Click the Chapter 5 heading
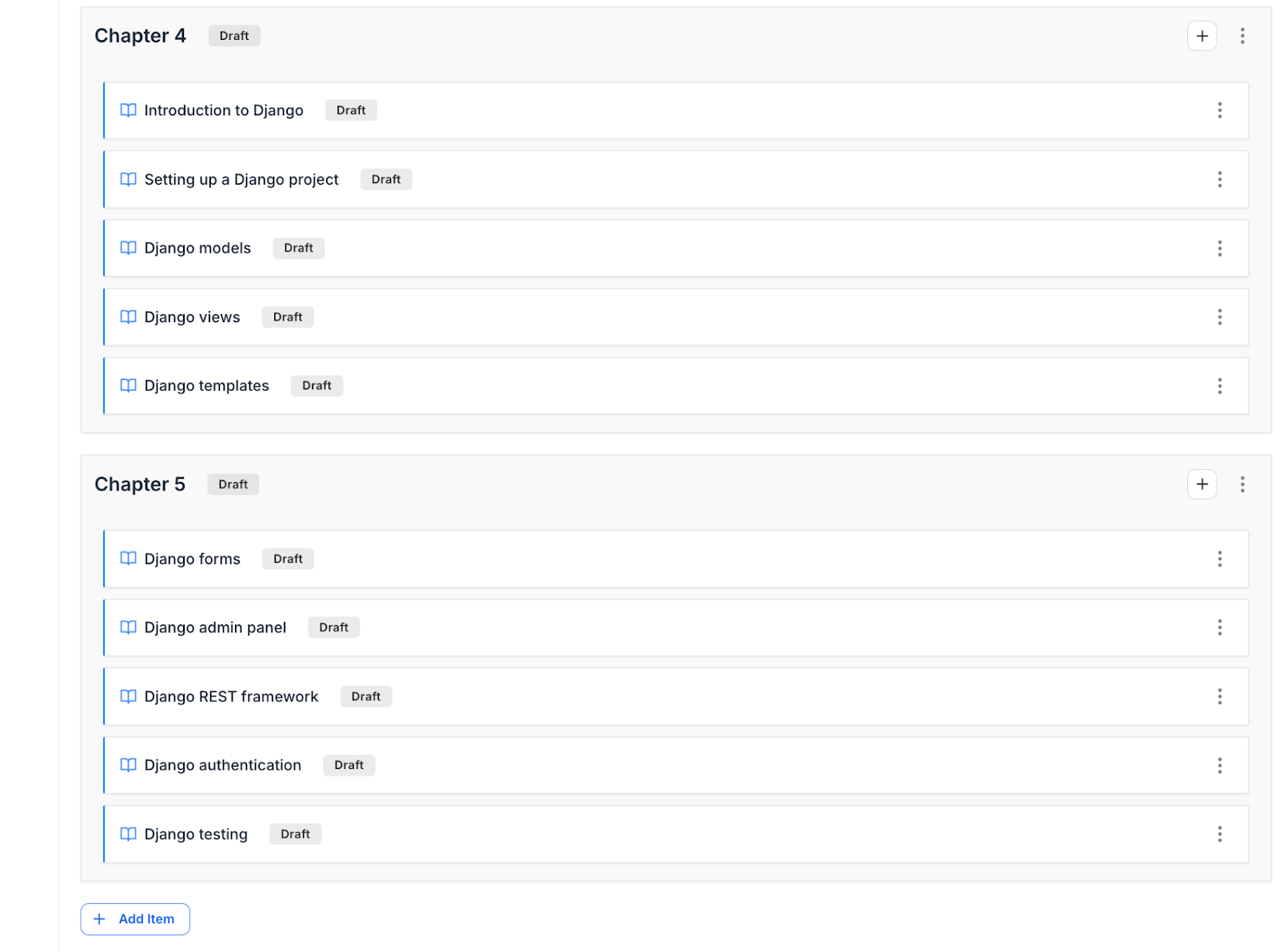This screenshot has width=1279, height=952. click(140, 484)
